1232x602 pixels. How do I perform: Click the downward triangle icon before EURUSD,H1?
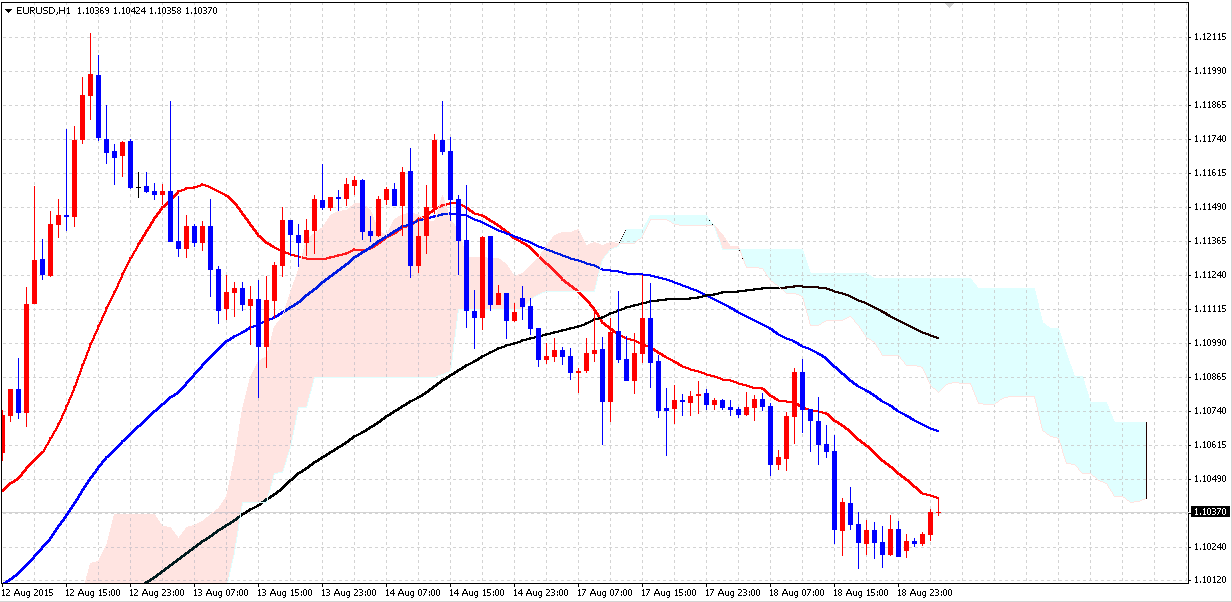[8, 11]
